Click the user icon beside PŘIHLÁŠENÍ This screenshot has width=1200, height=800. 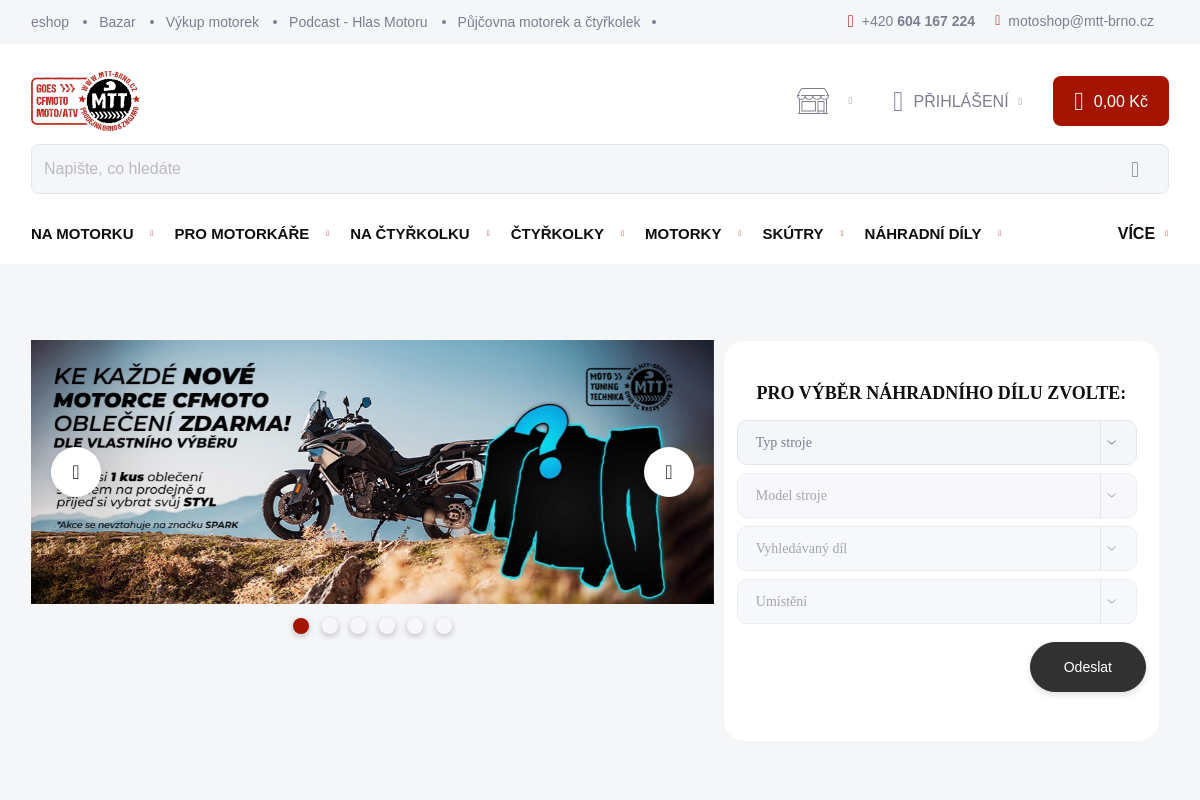(x=898, y=101)
